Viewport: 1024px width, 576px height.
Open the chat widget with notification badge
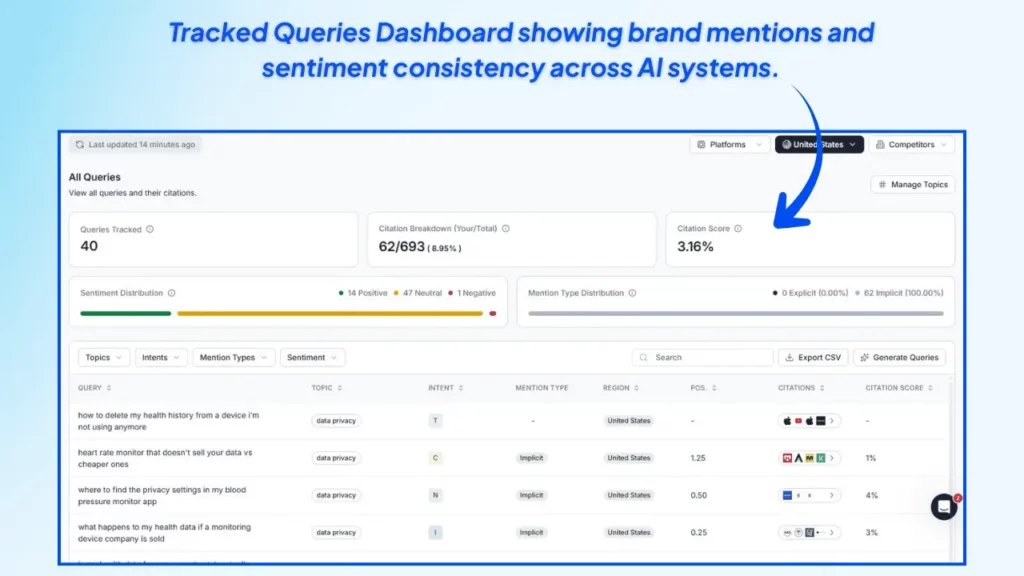[944, 507]
